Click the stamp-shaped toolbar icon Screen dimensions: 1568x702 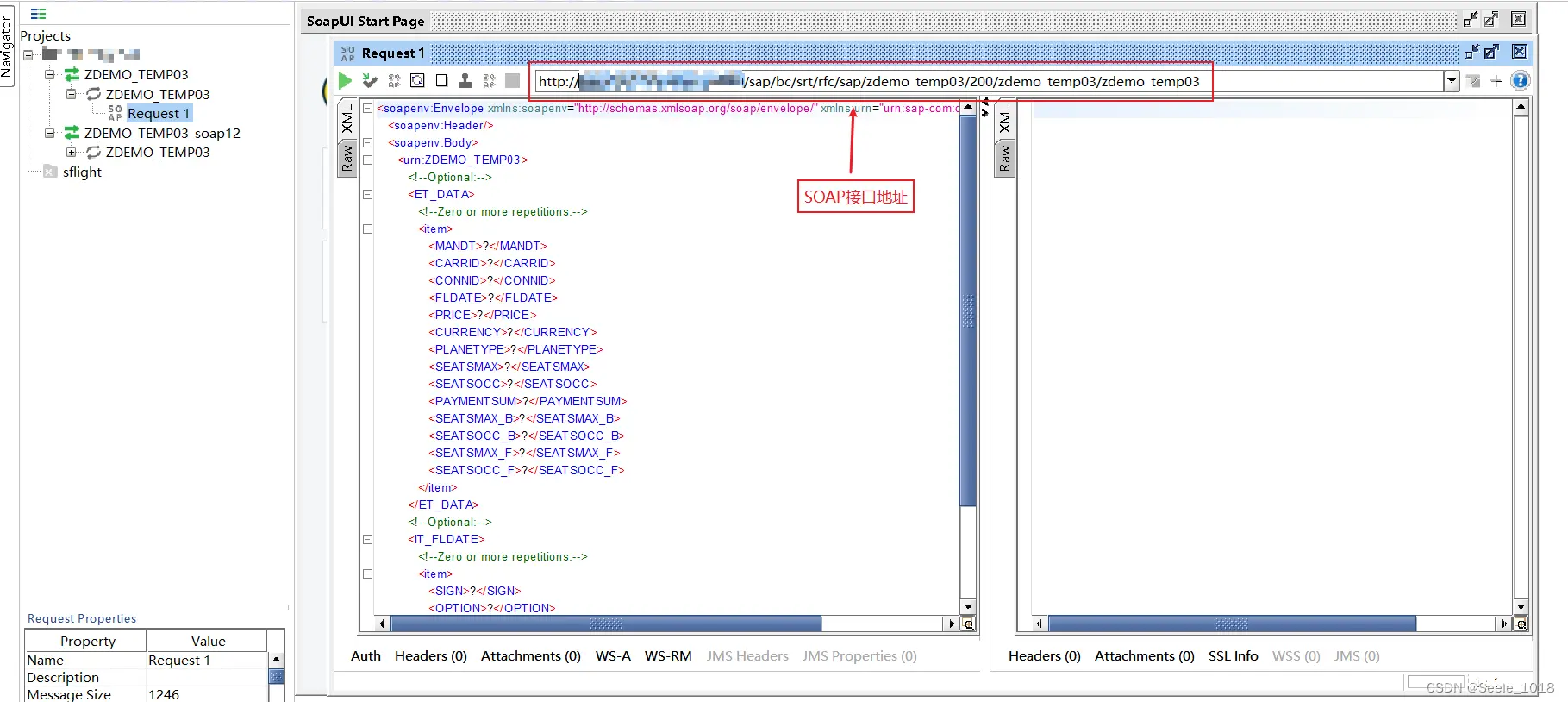(x=465, y=81)
